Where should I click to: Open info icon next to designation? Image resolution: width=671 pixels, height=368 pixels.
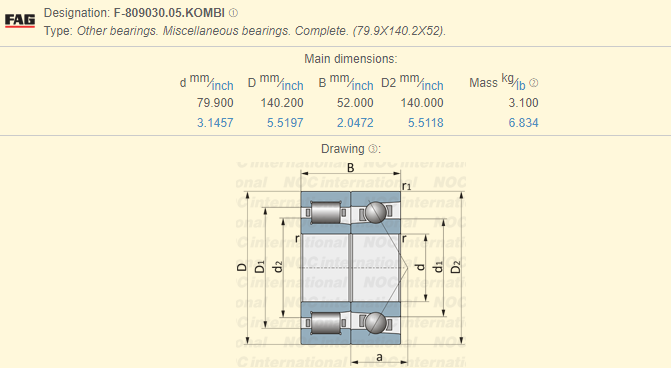click(x=233, y=13)
